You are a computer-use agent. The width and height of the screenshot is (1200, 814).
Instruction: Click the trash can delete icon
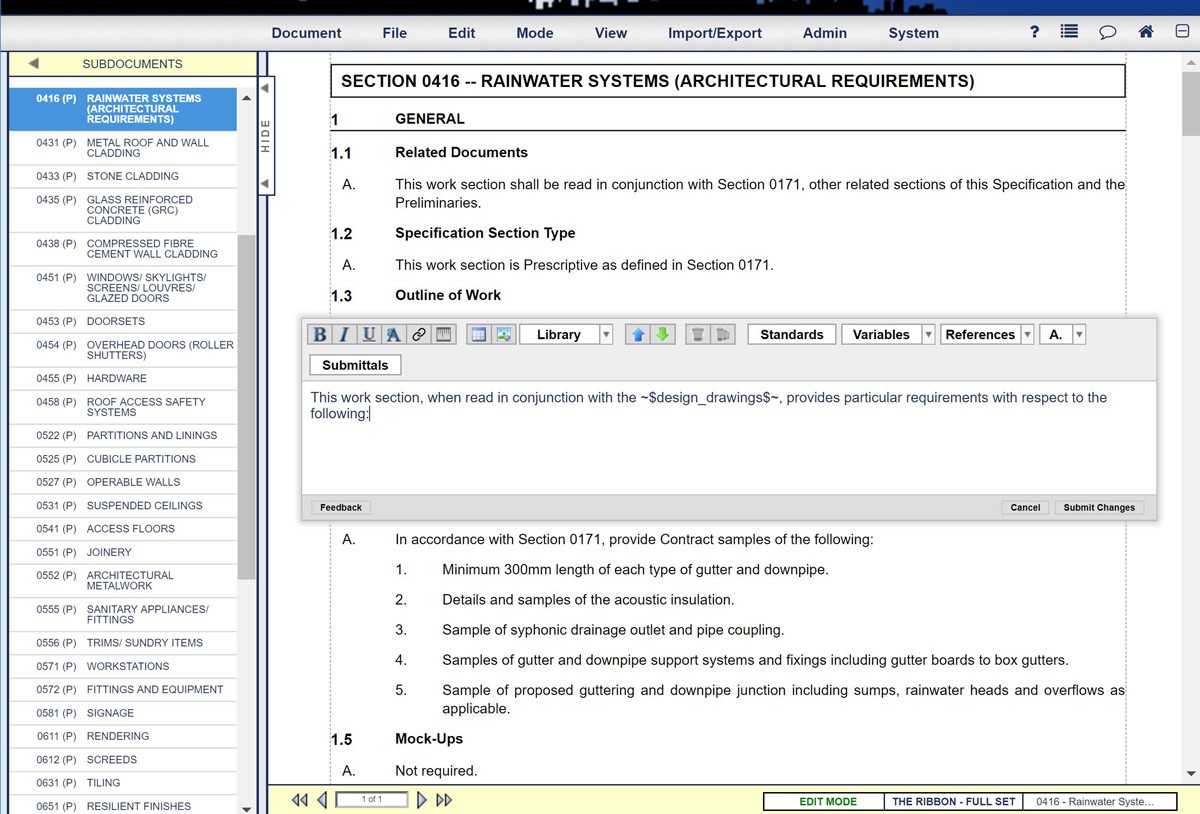[x=698, y=335]
